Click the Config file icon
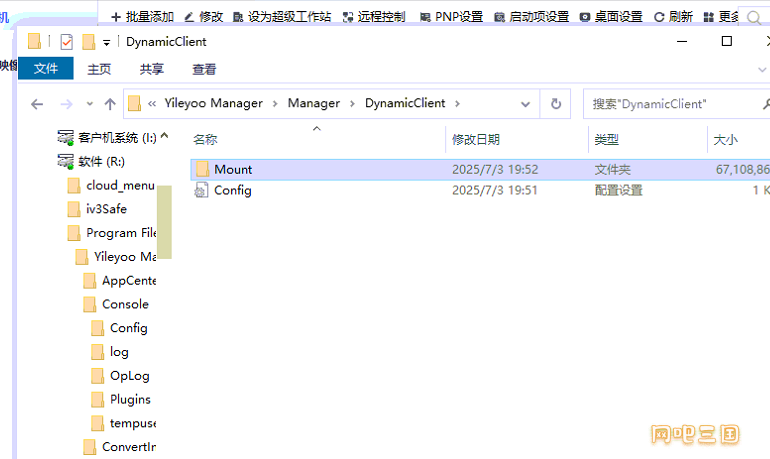 201,190
